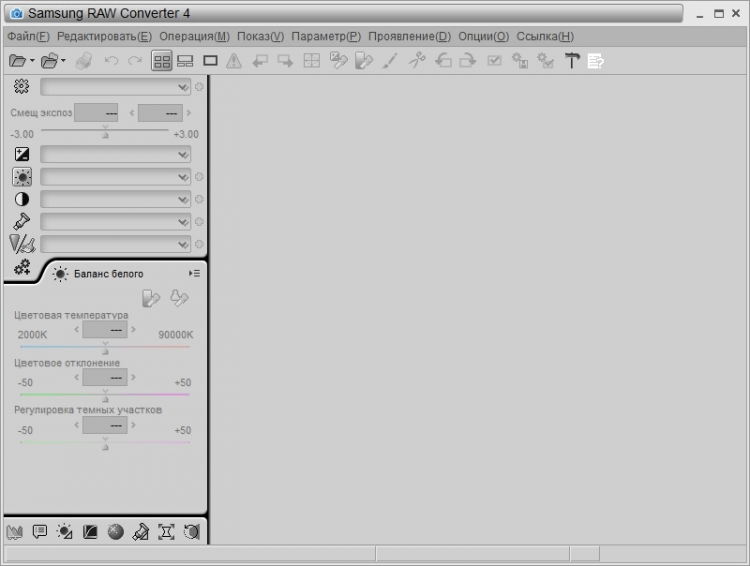Switch to single preview view
Viewport: 750px width, 566px height.
coord(210,61)
